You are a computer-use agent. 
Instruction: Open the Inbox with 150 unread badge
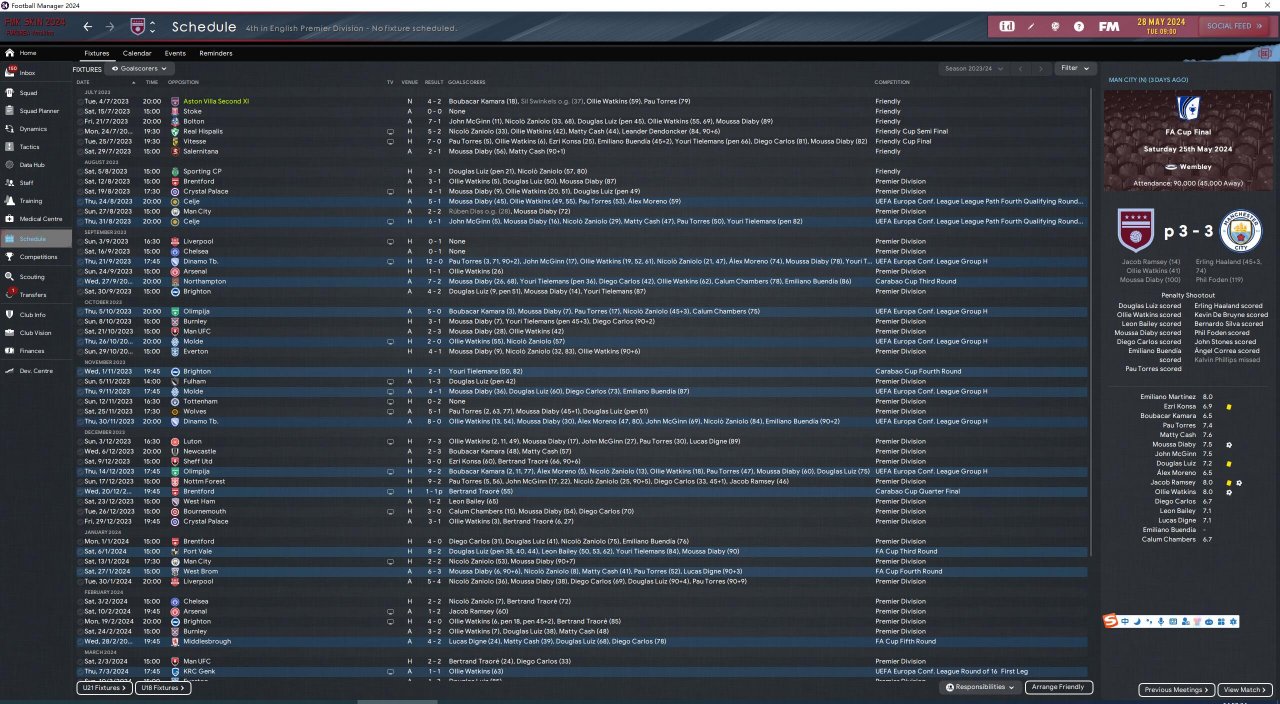(x=36, y=73)
